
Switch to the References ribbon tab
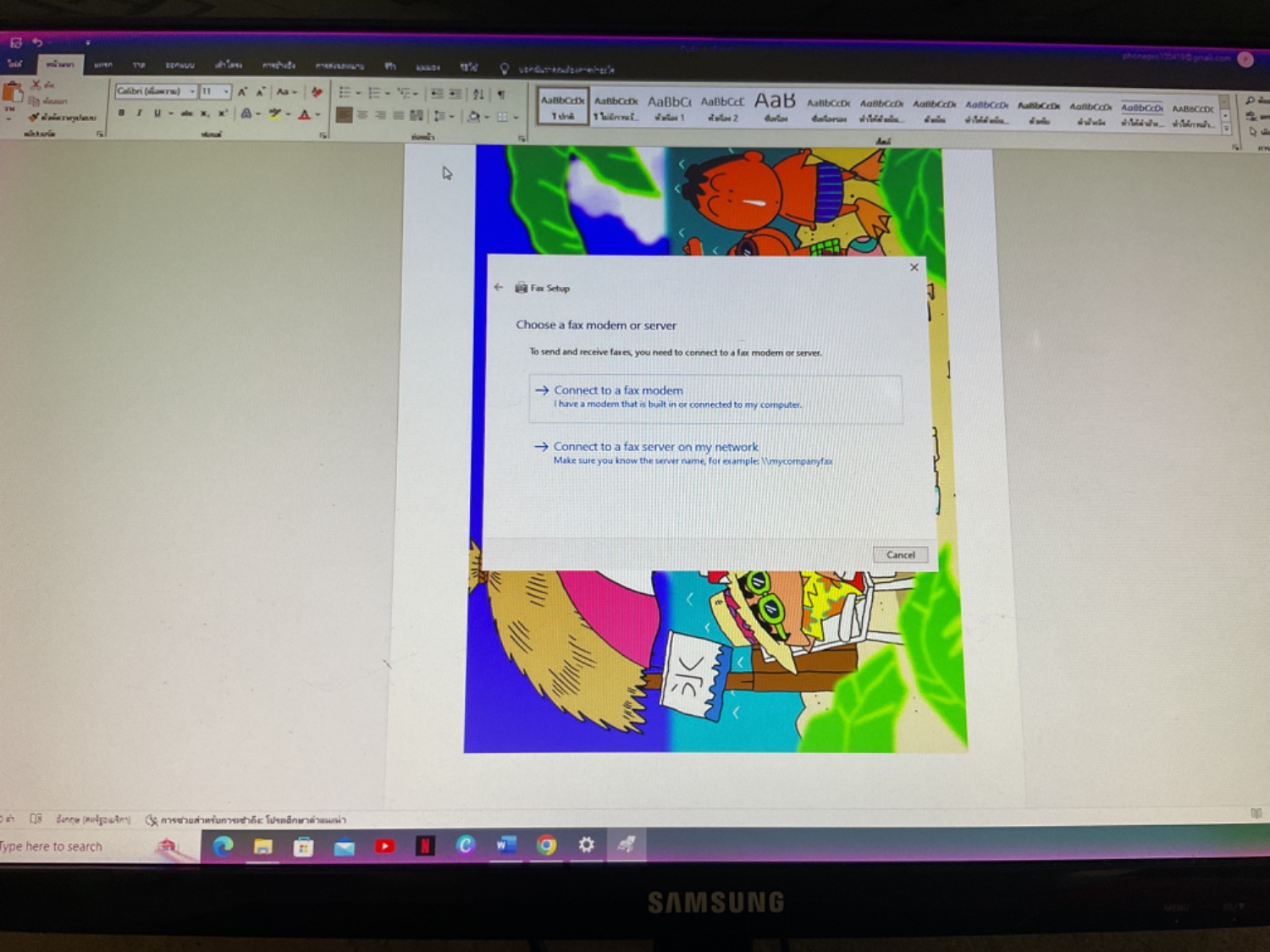279,65
